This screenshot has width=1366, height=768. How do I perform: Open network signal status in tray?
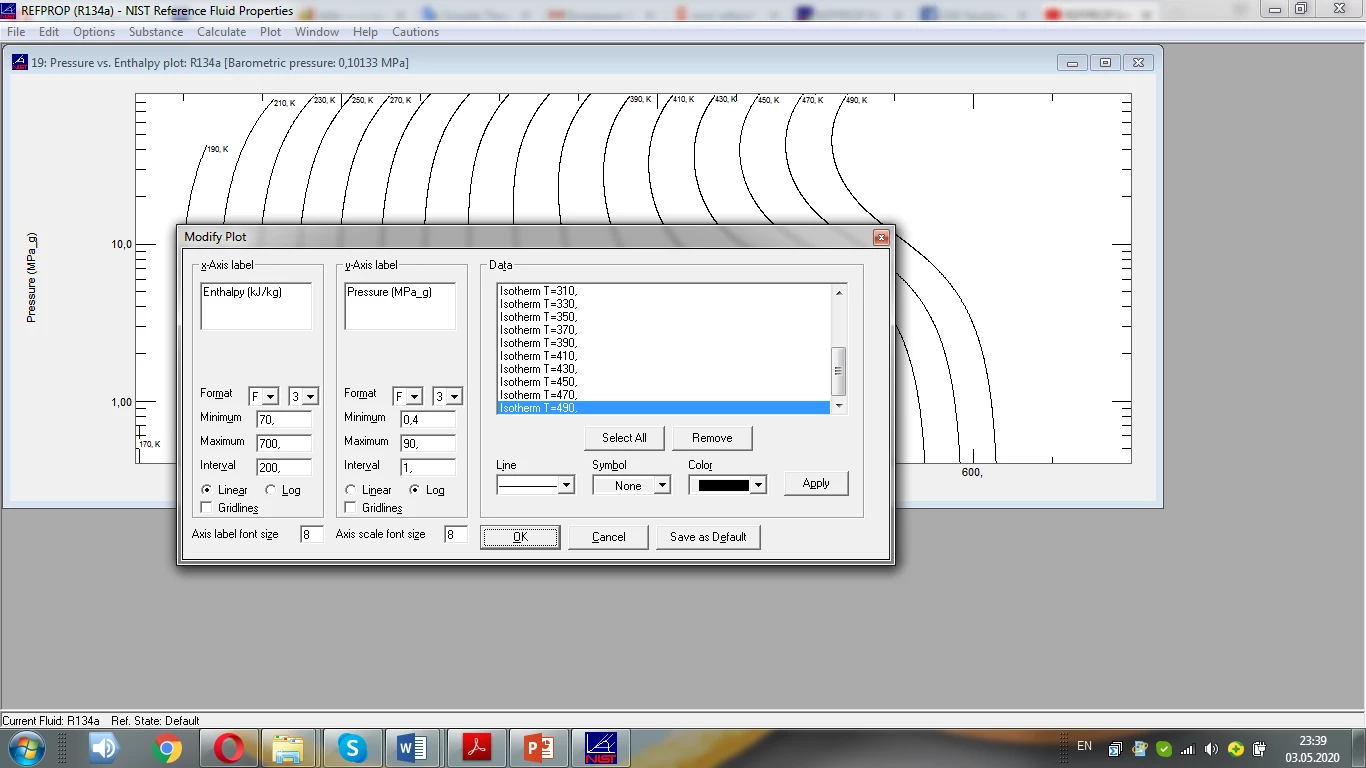pos(1188,749)
